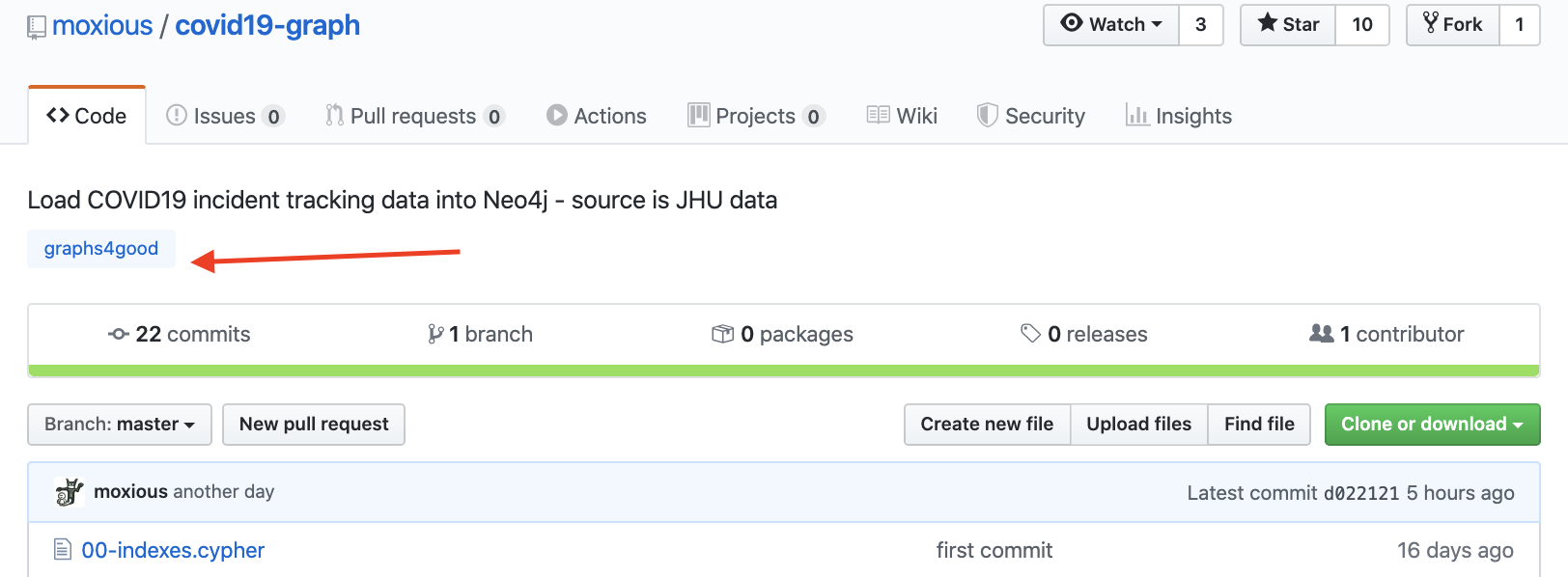Open the Wiki tab
The width and height of the screenshot is (1568, 577).
tap(902, 116)
